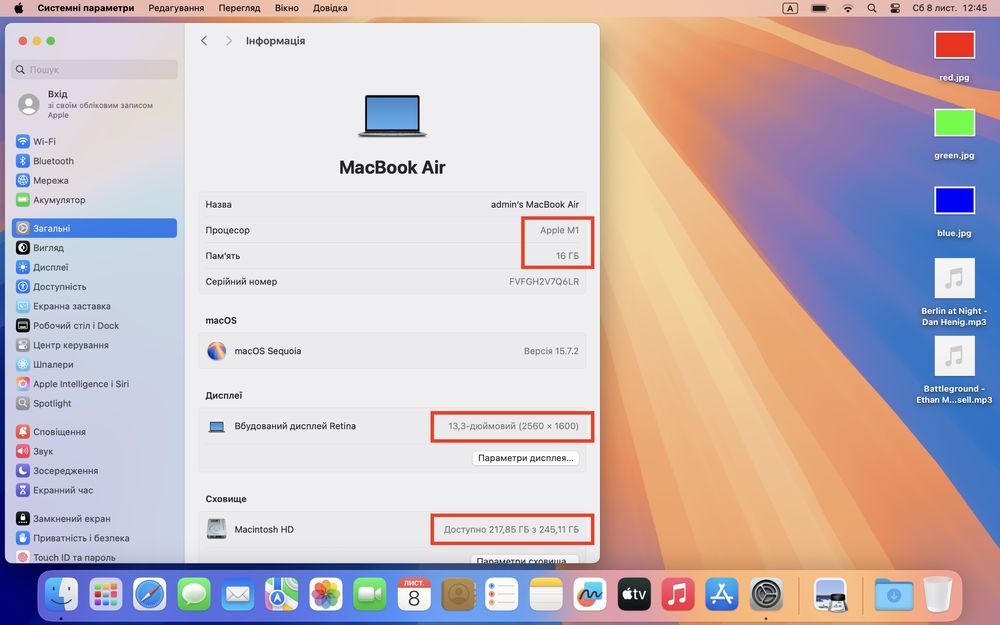Open Apple TV from the Dock
This screenshot has height=625, width=1000.
[634, 594]
